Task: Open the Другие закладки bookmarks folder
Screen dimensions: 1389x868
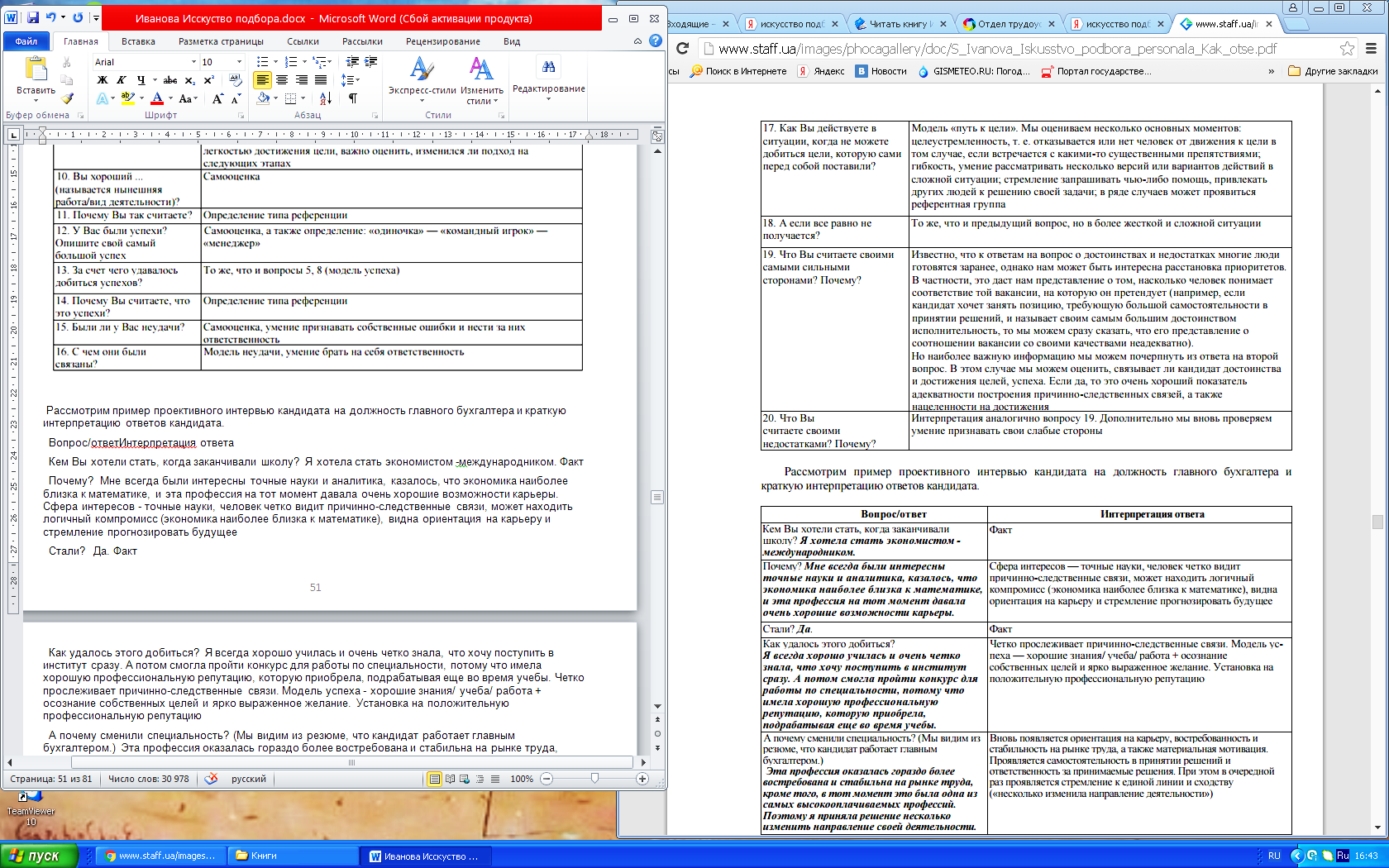Action: tap(1333, 71)
